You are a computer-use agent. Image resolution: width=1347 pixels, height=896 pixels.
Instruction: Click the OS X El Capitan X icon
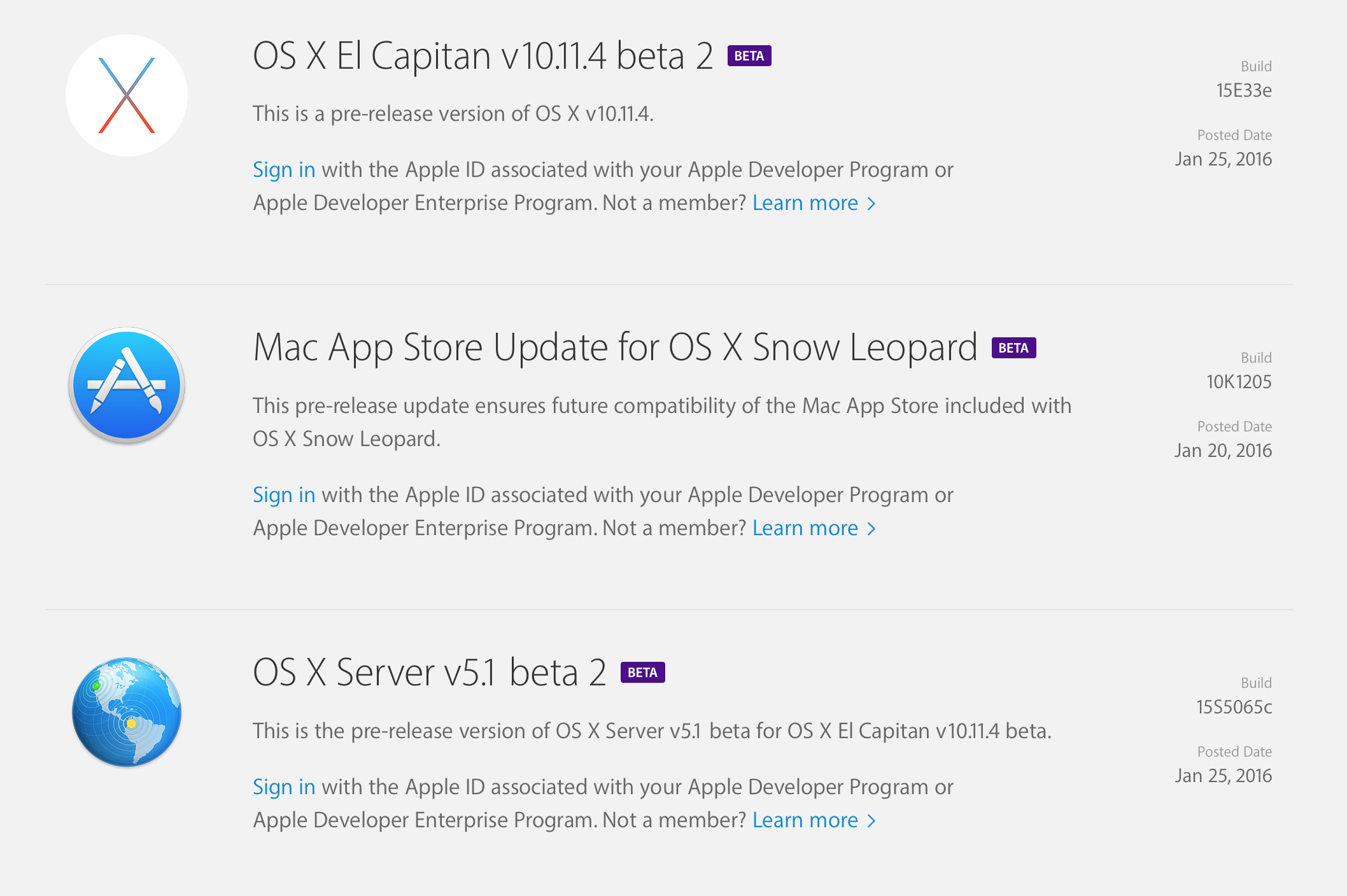[x=127, y=95]
